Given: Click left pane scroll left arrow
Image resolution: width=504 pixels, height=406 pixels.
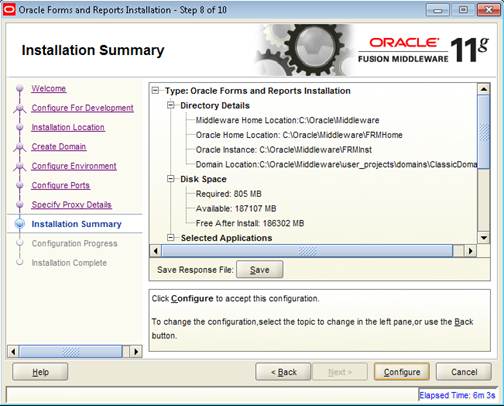Looking at the screenshot, I should [13, 352].
